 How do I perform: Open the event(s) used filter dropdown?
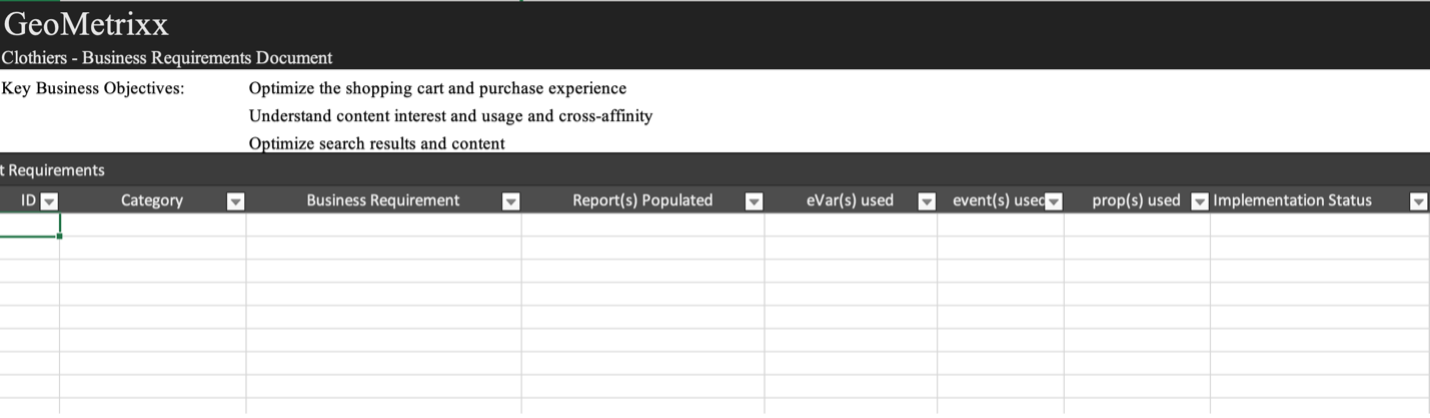click(x=1053, y=201)
